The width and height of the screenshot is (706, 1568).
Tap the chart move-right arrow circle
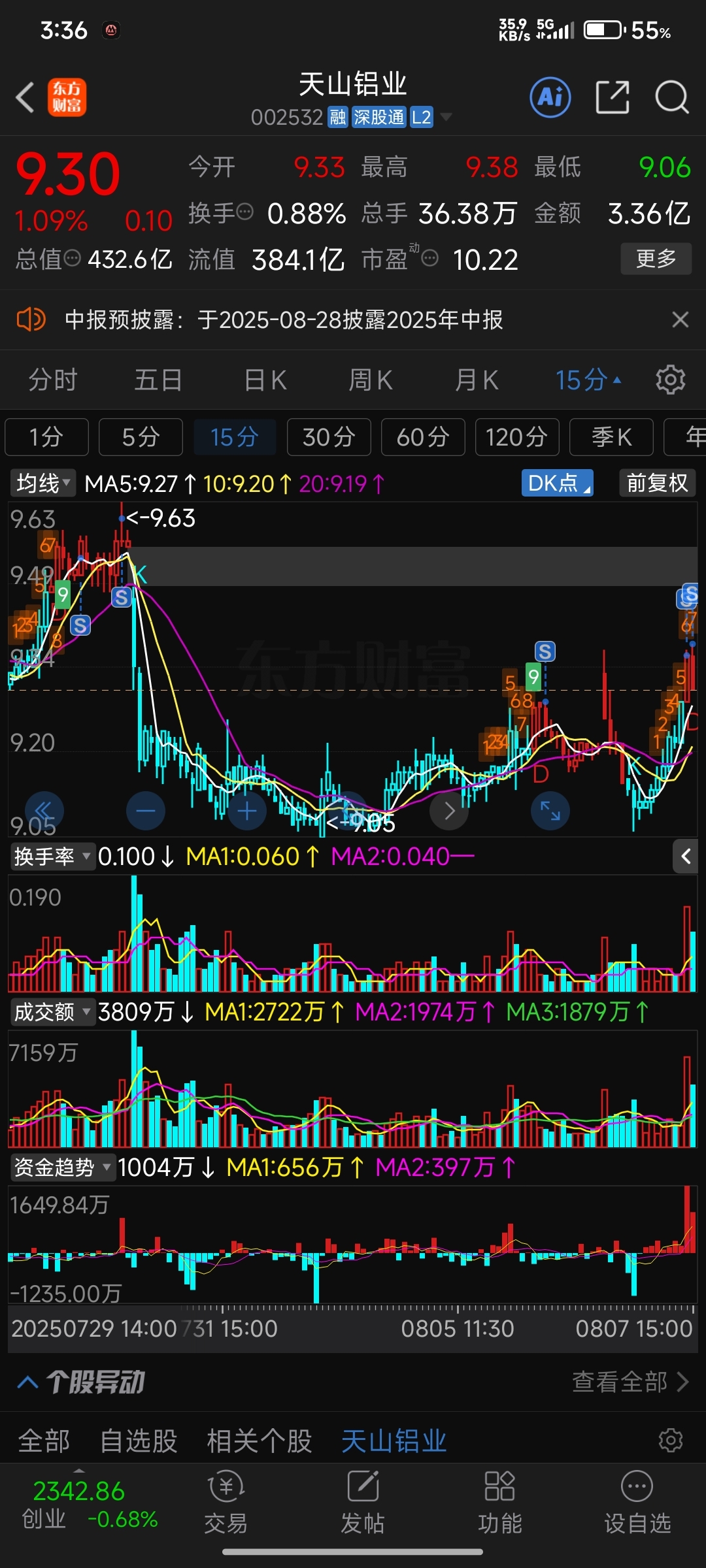449,811
